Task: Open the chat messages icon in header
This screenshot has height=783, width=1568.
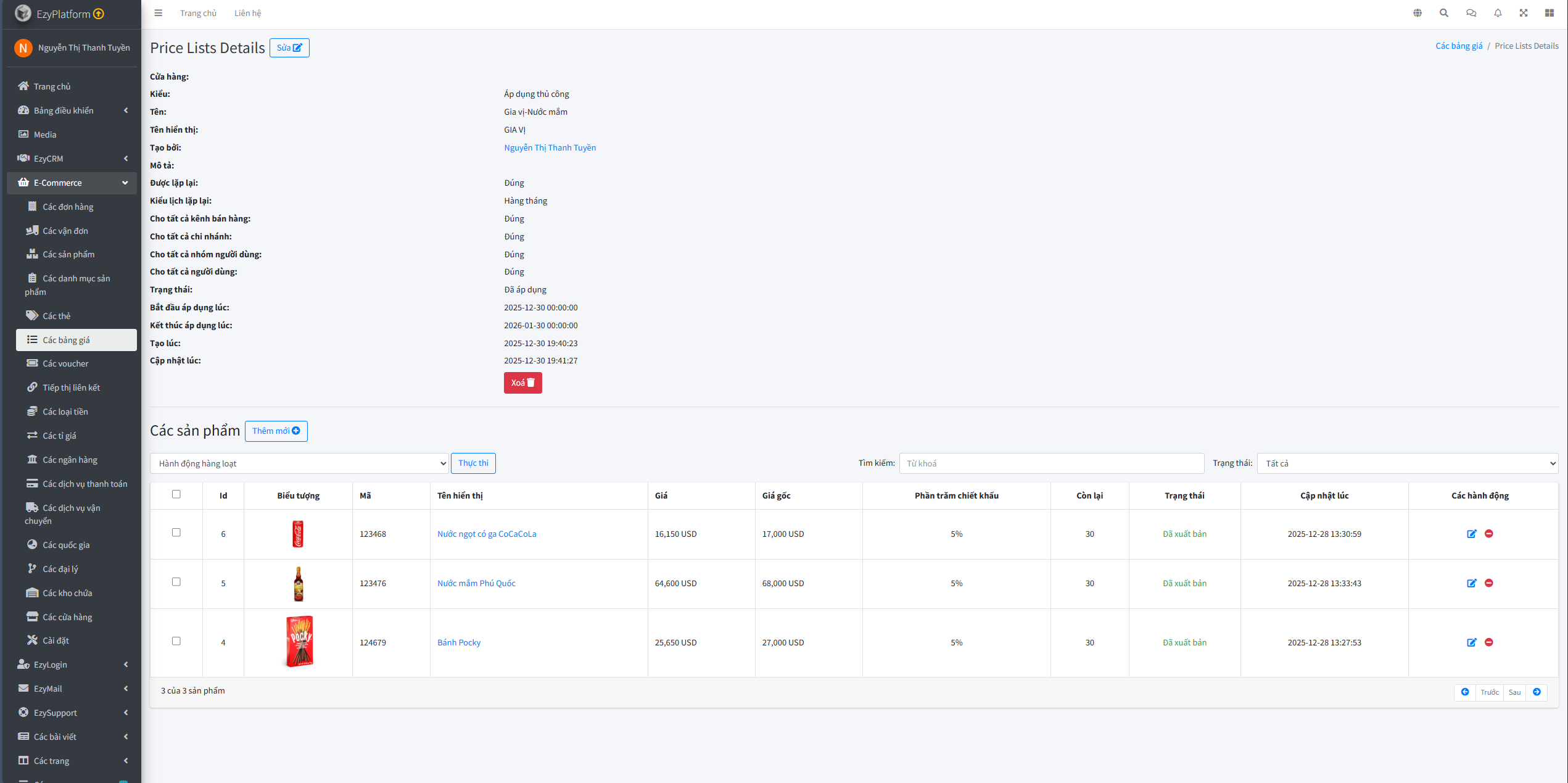Action: click(x=1471, y=13)
